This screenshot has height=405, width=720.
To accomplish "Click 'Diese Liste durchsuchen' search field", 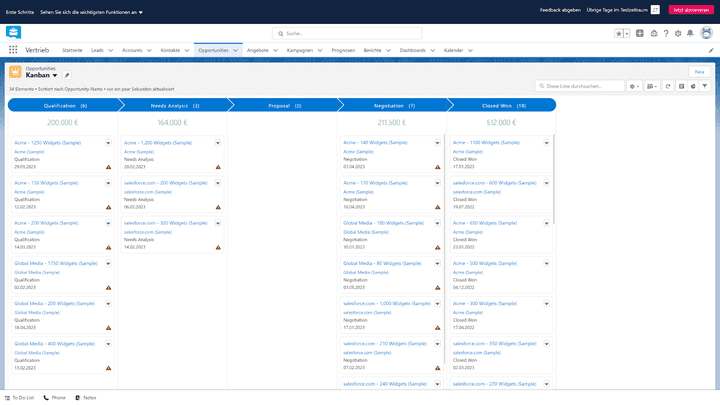I will 580,86.
